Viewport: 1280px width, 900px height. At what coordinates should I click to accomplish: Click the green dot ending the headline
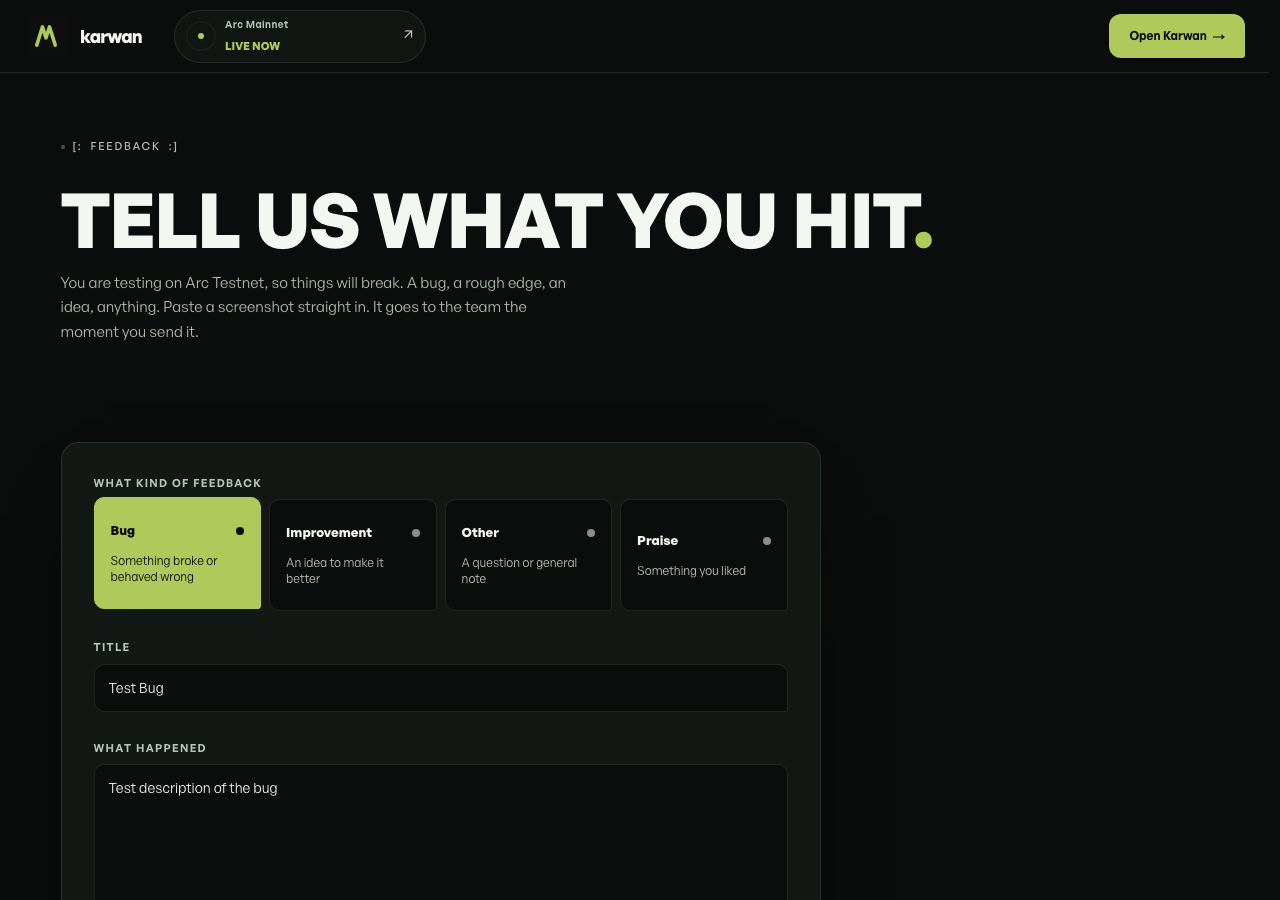pyautogui.click(x=924, y=239)
